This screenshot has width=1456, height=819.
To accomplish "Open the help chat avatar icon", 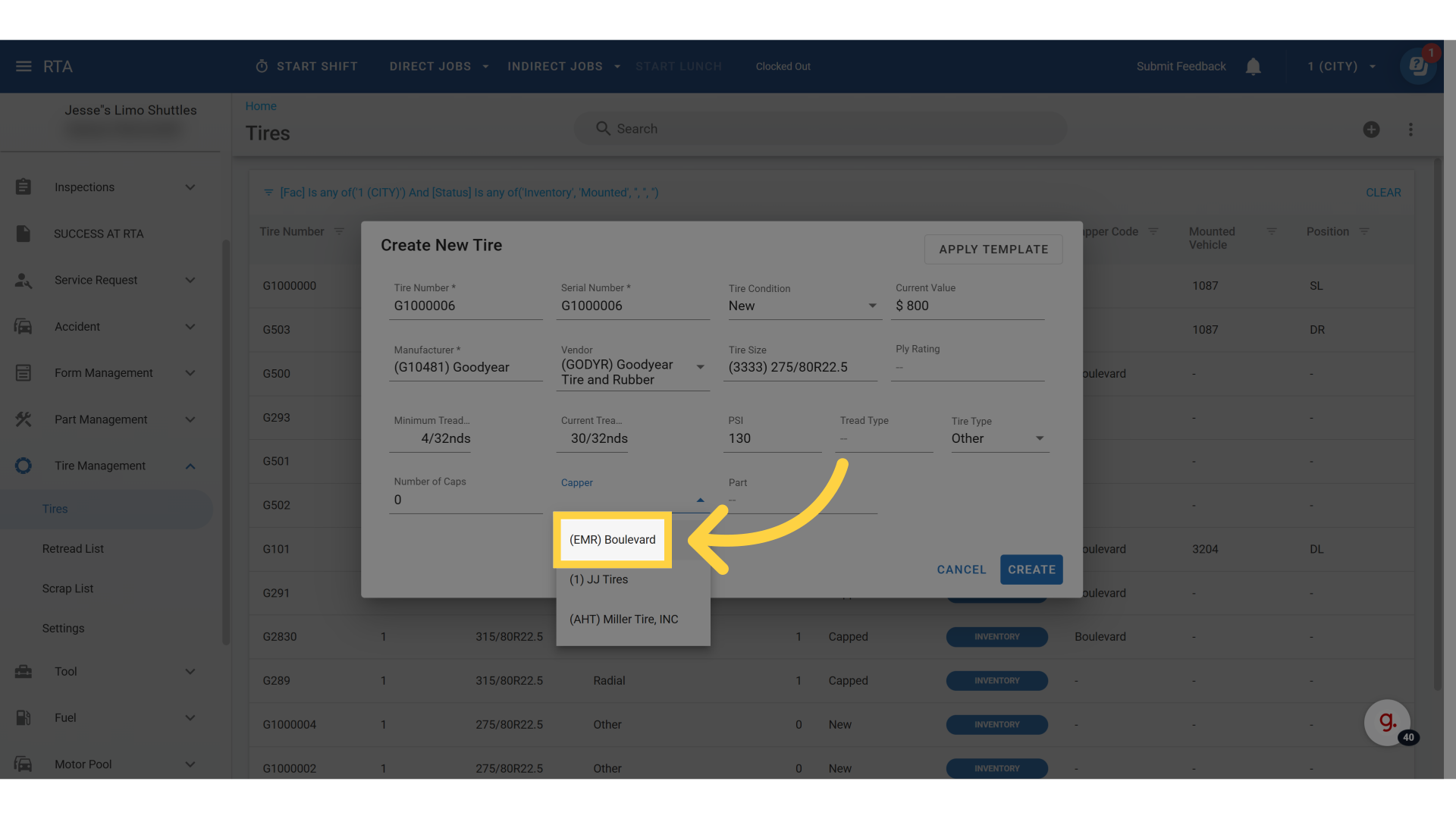I will pos(1418,67).
